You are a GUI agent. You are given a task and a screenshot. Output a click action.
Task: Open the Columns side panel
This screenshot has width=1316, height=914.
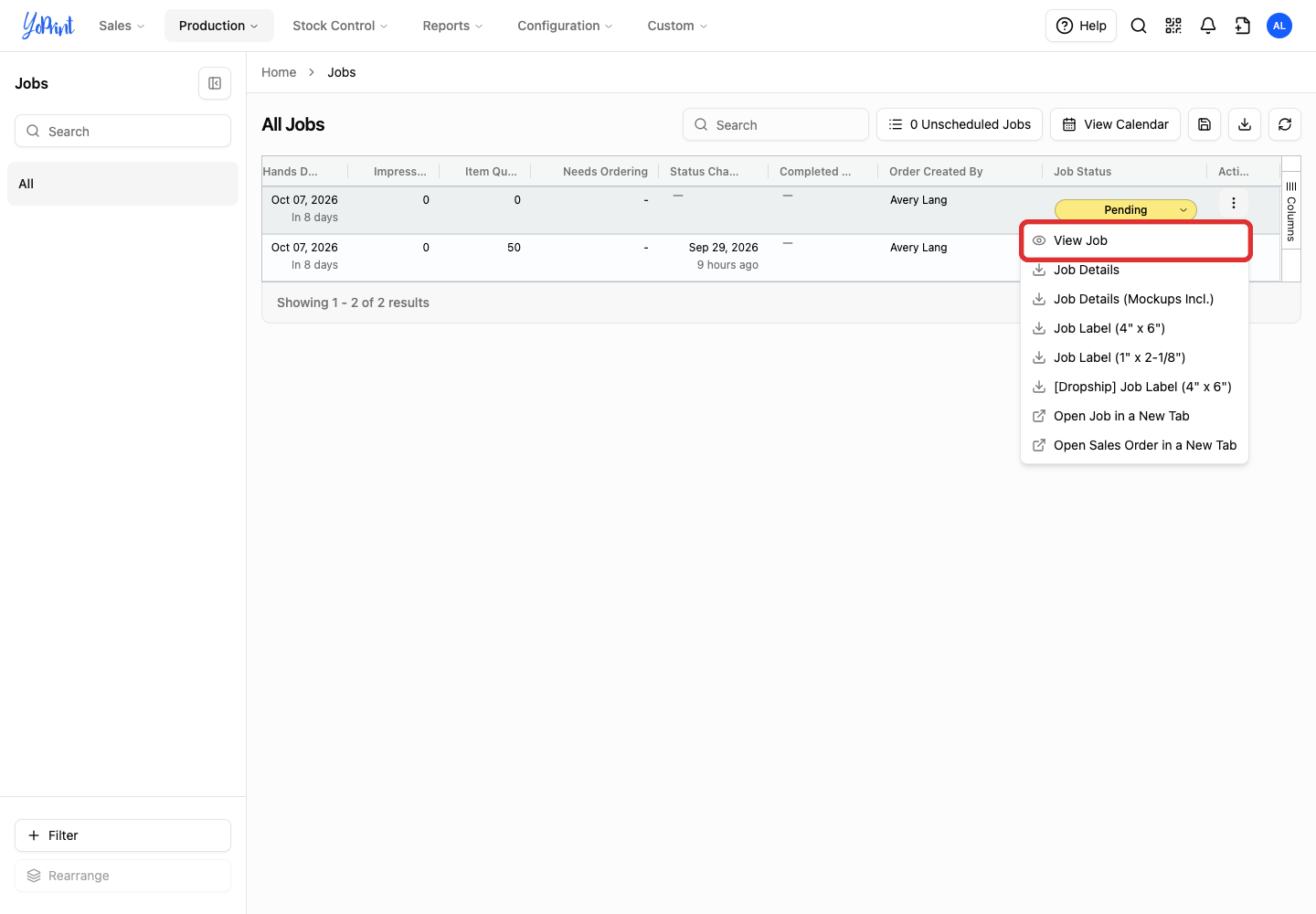1291,211
